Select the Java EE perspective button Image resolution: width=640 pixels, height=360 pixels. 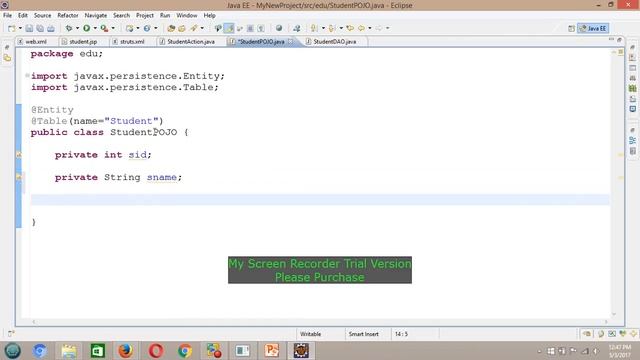click(x=593, y=28)
